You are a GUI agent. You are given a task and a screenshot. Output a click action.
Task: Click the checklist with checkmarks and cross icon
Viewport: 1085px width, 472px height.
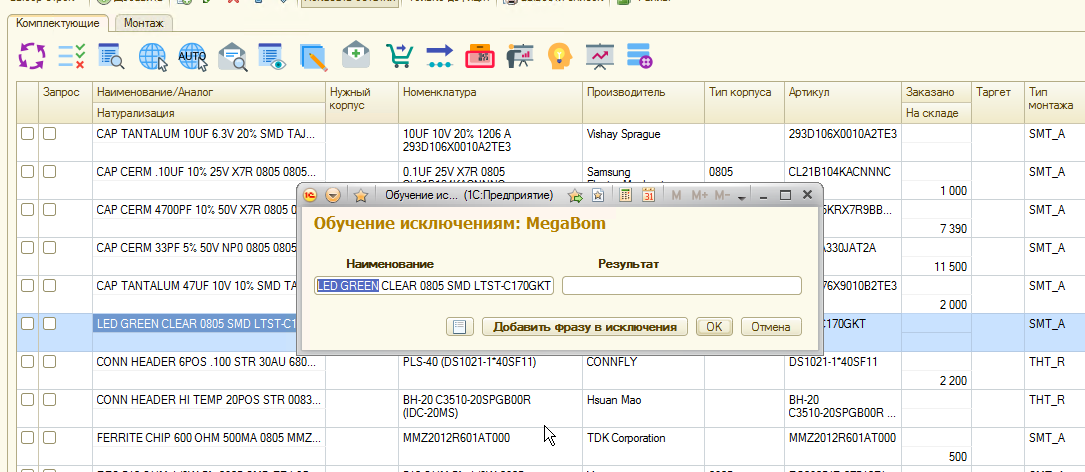click(72, 56)
